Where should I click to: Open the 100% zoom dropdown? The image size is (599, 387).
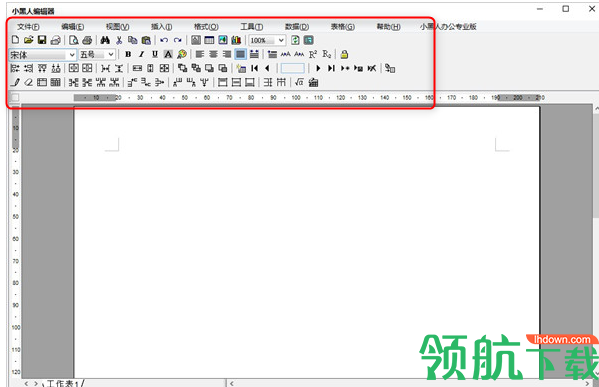[x=281, y=40]
